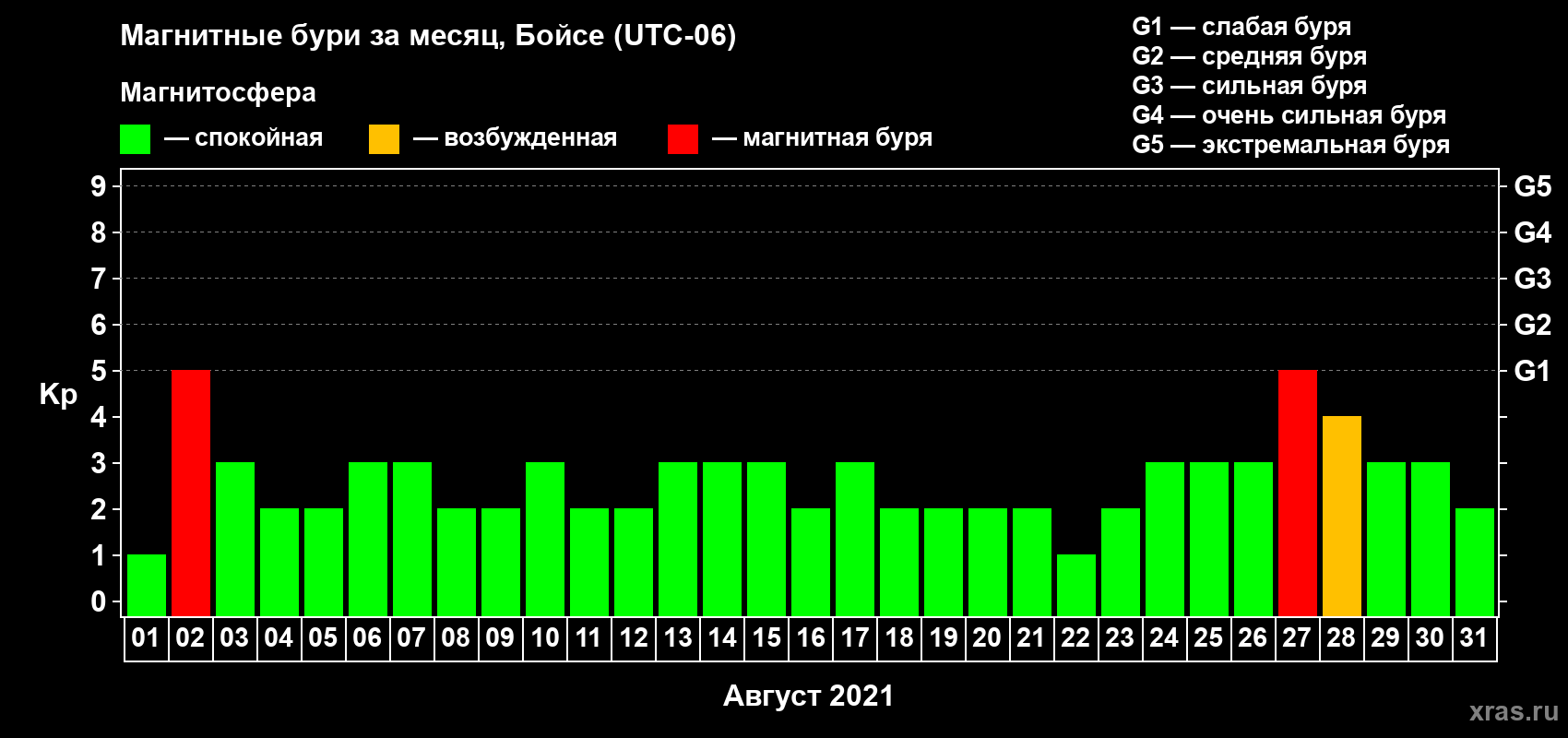Screen dimensions: 1568x738
Task: Click date label '20' on the axis
Action: click(987, 637)
